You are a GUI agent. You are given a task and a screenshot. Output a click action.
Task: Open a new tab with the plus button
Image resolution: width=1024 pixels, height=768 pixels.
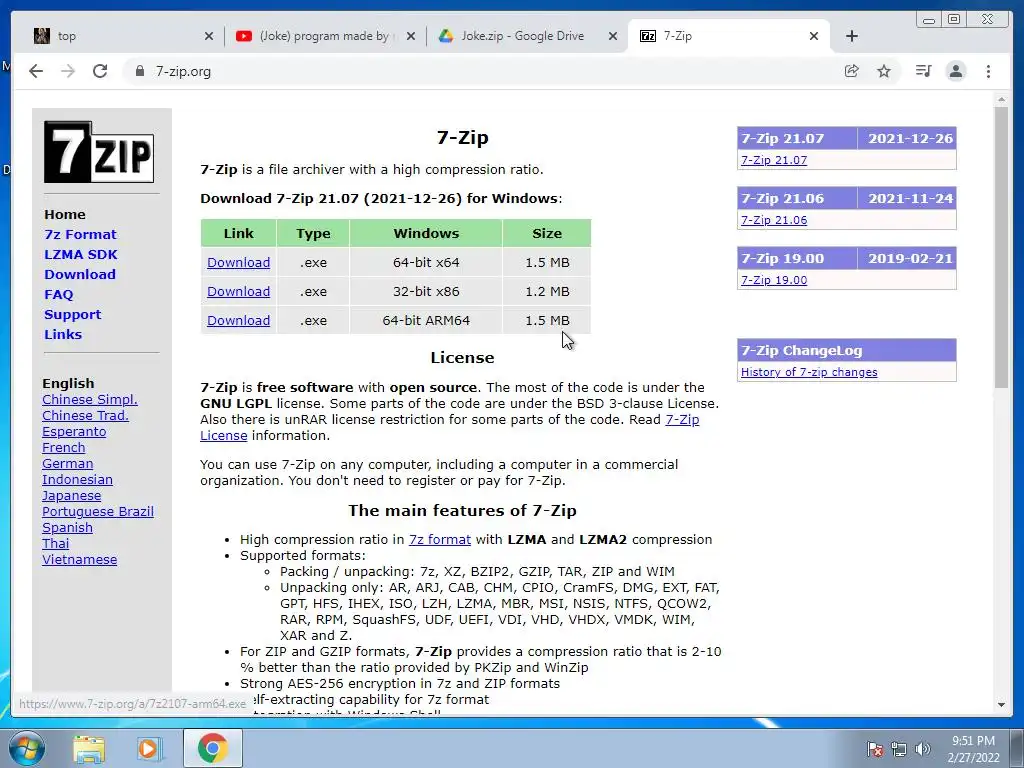[x=852, y=36]
